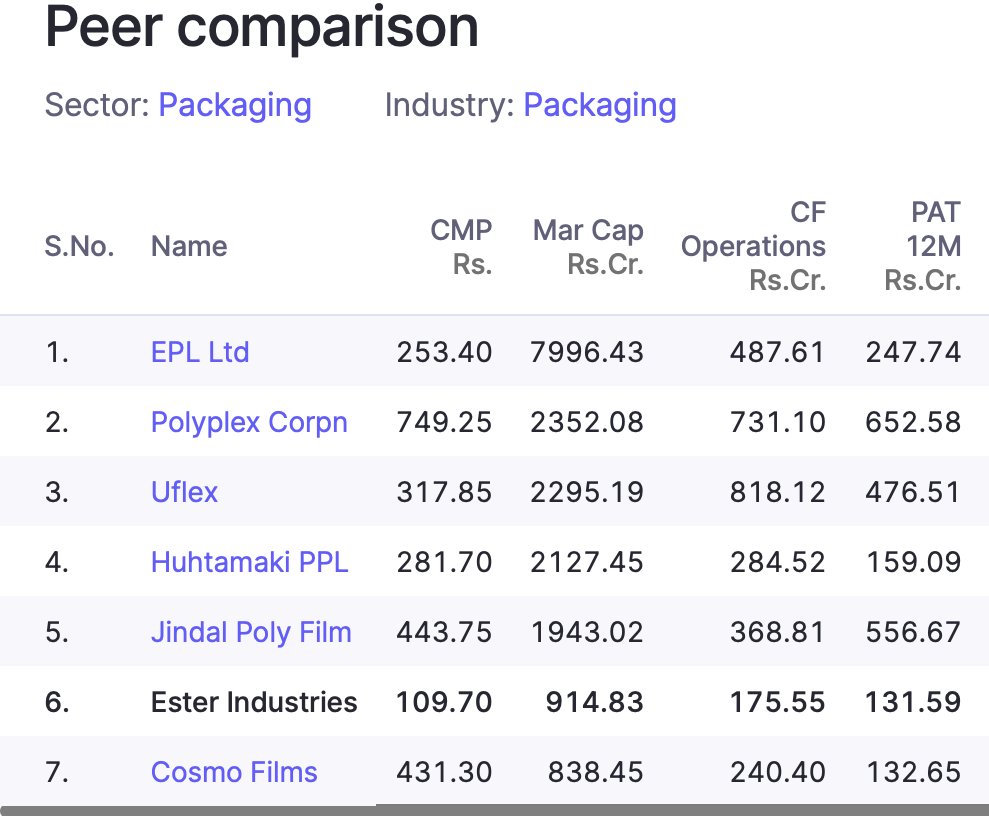Click Uflex CF Operations value 818.12
989x816 pixels.
(776, 492)
